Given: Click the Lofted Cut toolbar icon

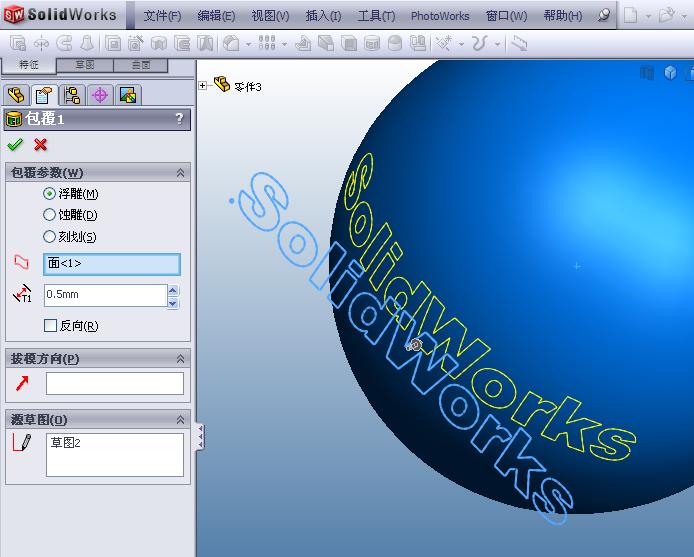Looking at the screenshot, I should [205, 43].
